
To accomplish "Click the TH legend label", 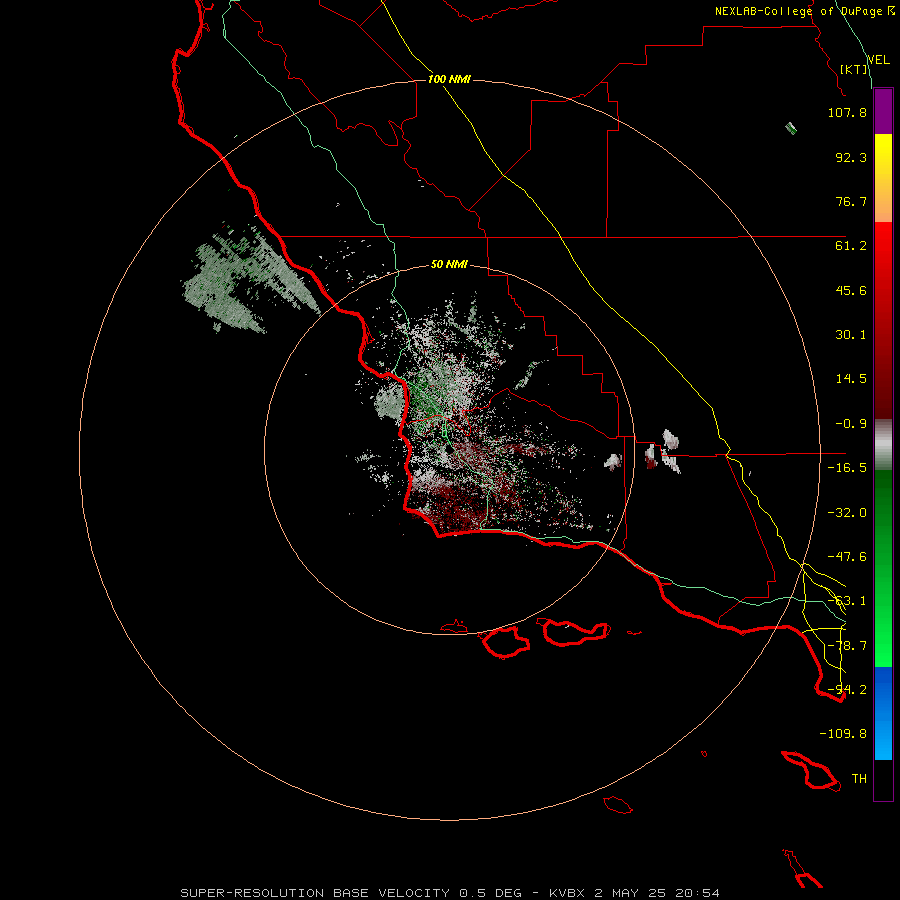I will [x=859, y=779].
